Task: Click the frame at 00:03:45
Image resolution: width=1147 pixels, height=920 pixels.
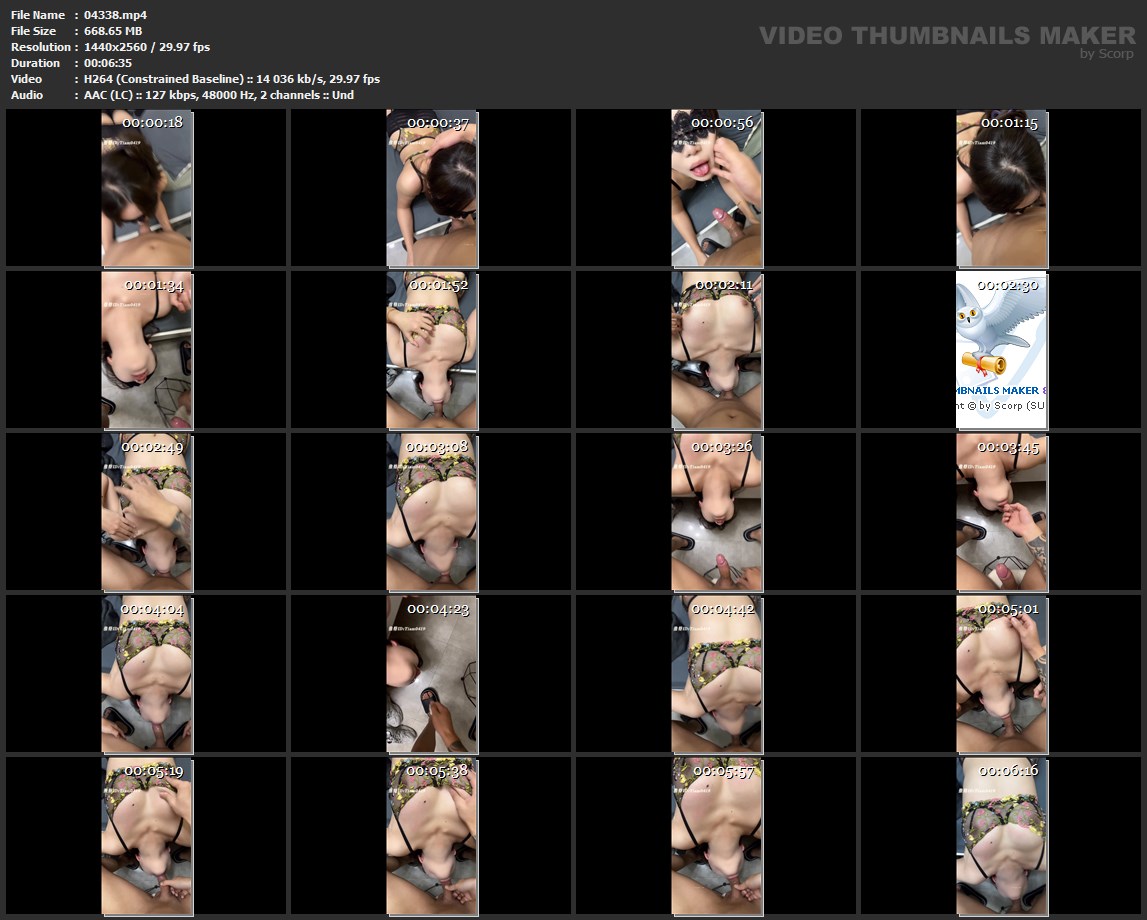Action: [1001, 512]
